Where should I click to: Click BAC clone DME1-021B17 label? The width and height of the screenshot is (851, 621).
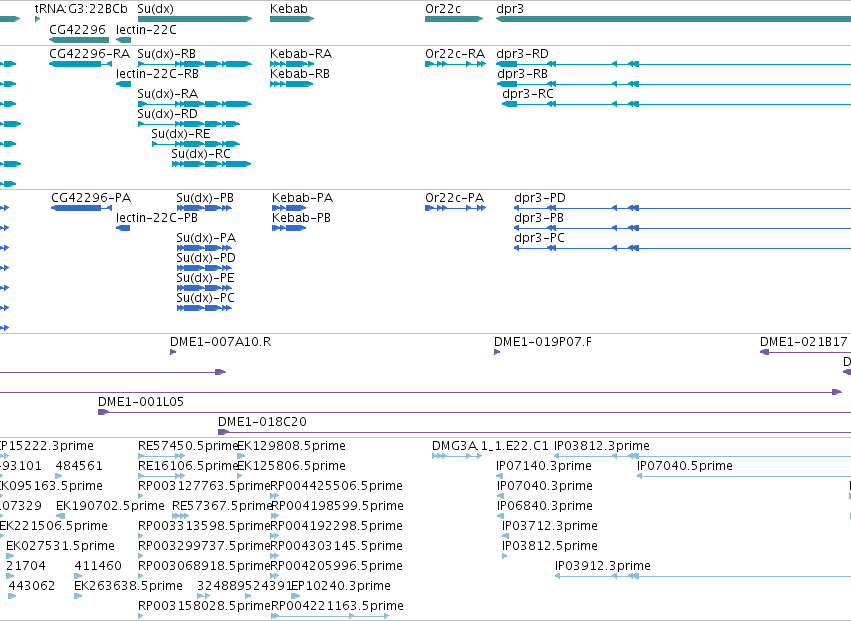coord(804,341)
